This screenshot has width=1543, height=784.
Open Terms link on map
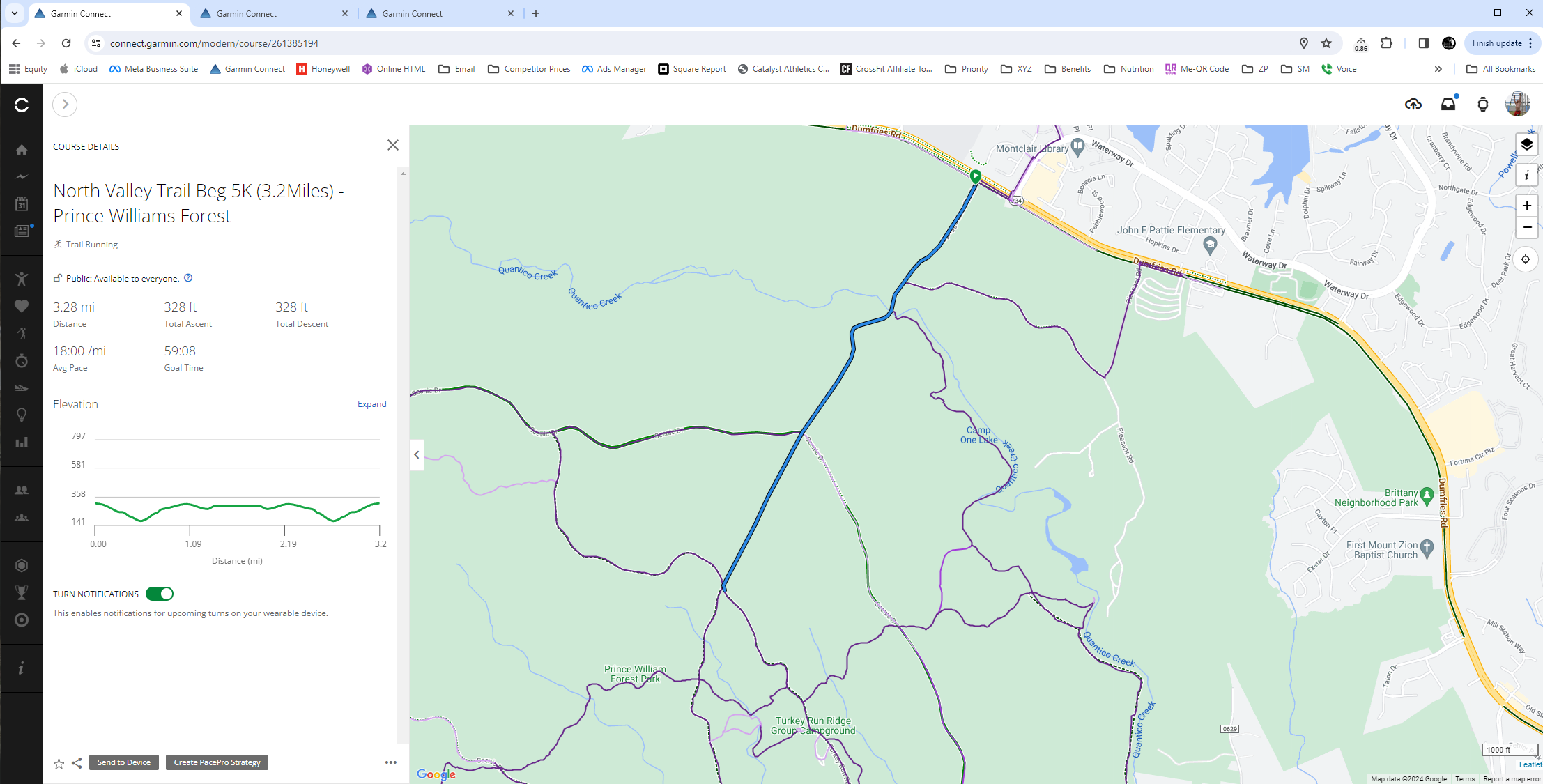click(1465, 779)
